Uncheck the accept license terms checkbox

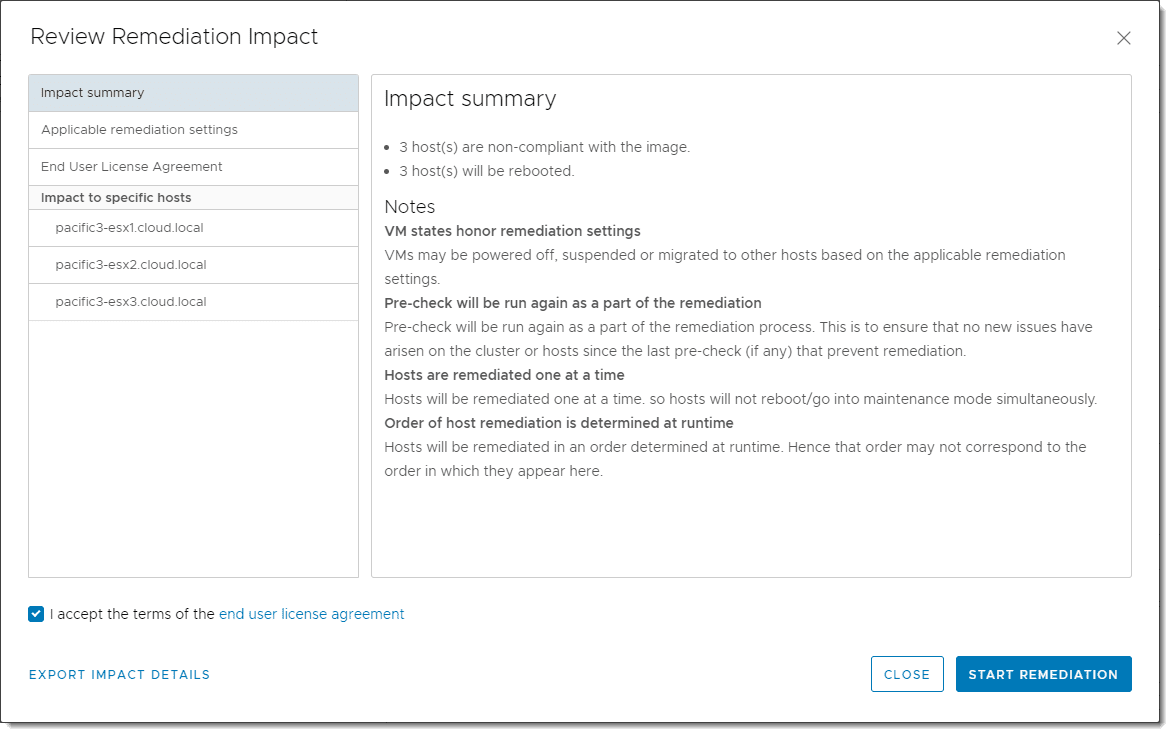(37, 614)
